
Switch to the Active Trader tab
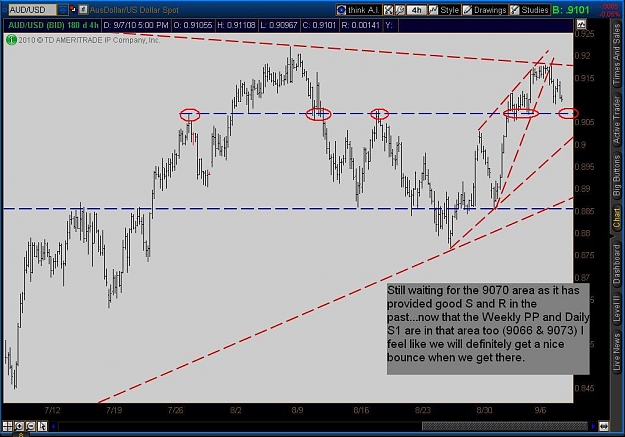pyautogui.click(x=617, y=120)
